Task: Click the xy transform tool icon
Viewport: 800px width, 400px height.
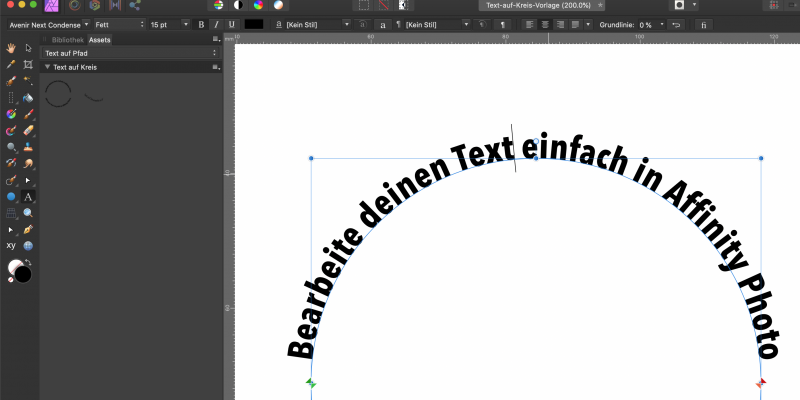Action: tap(11, 246)
